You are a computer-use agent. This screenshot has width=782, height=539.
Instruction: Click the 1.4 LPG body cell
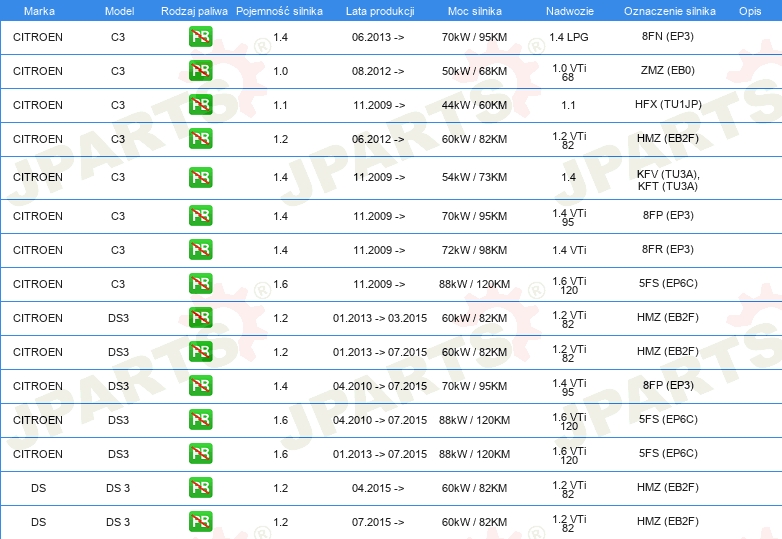569,37
